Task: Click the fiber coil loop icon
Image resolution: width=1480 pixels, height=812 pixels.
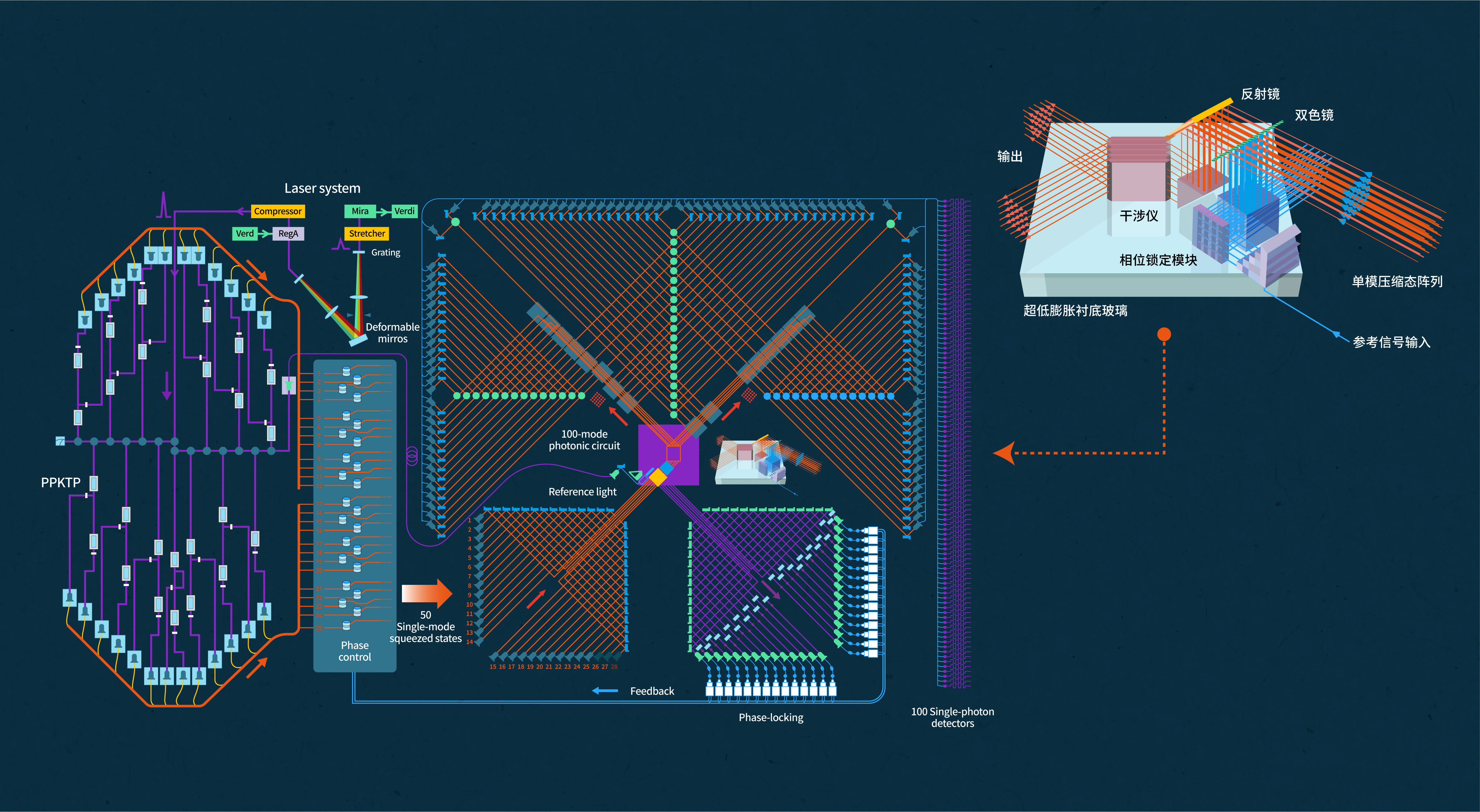Action: click(x=412, y=457)
